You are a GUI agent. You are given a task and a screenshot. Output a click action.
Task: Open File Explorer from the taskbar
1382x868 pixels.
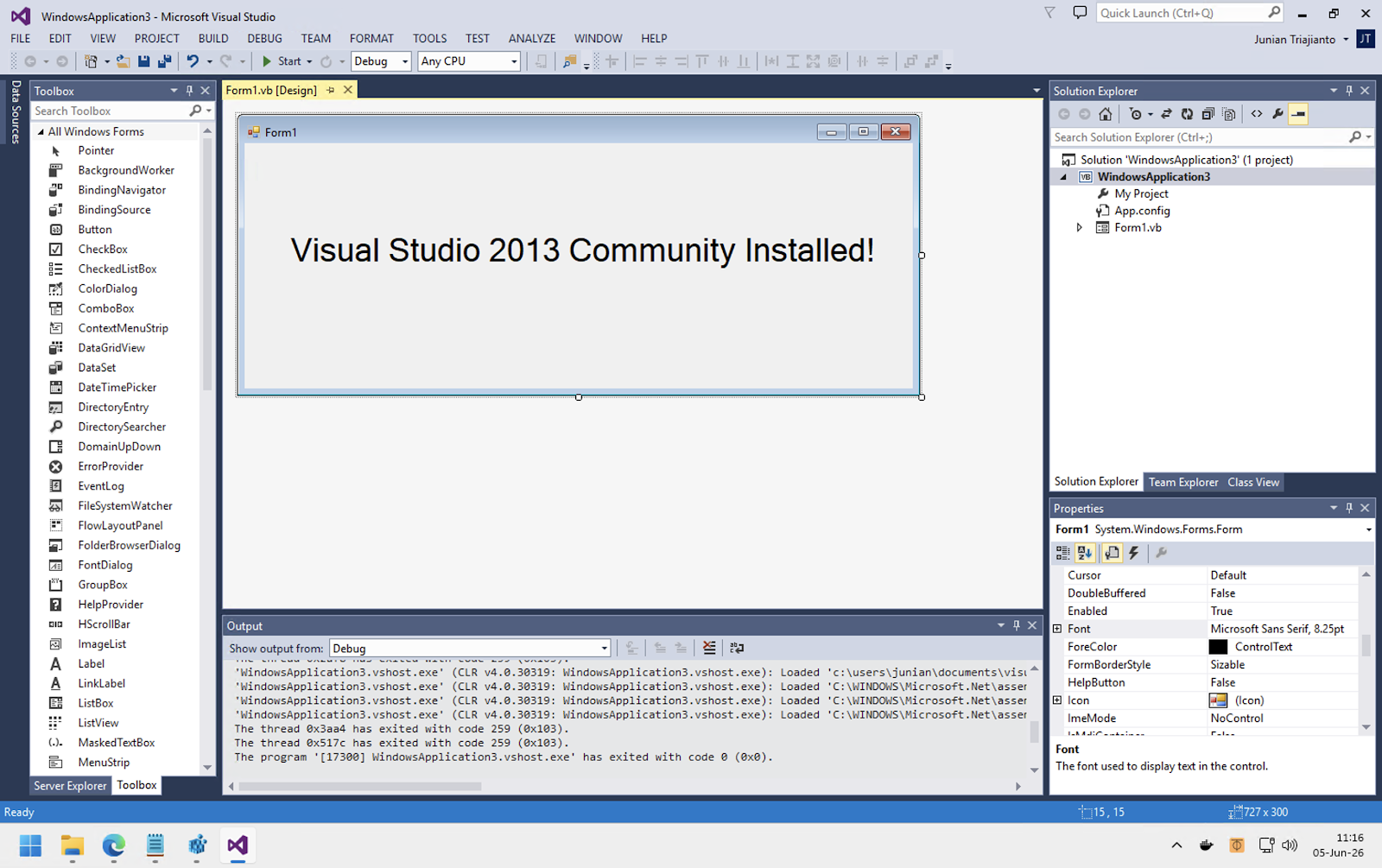pyautogui.click(x=72, y=846)
